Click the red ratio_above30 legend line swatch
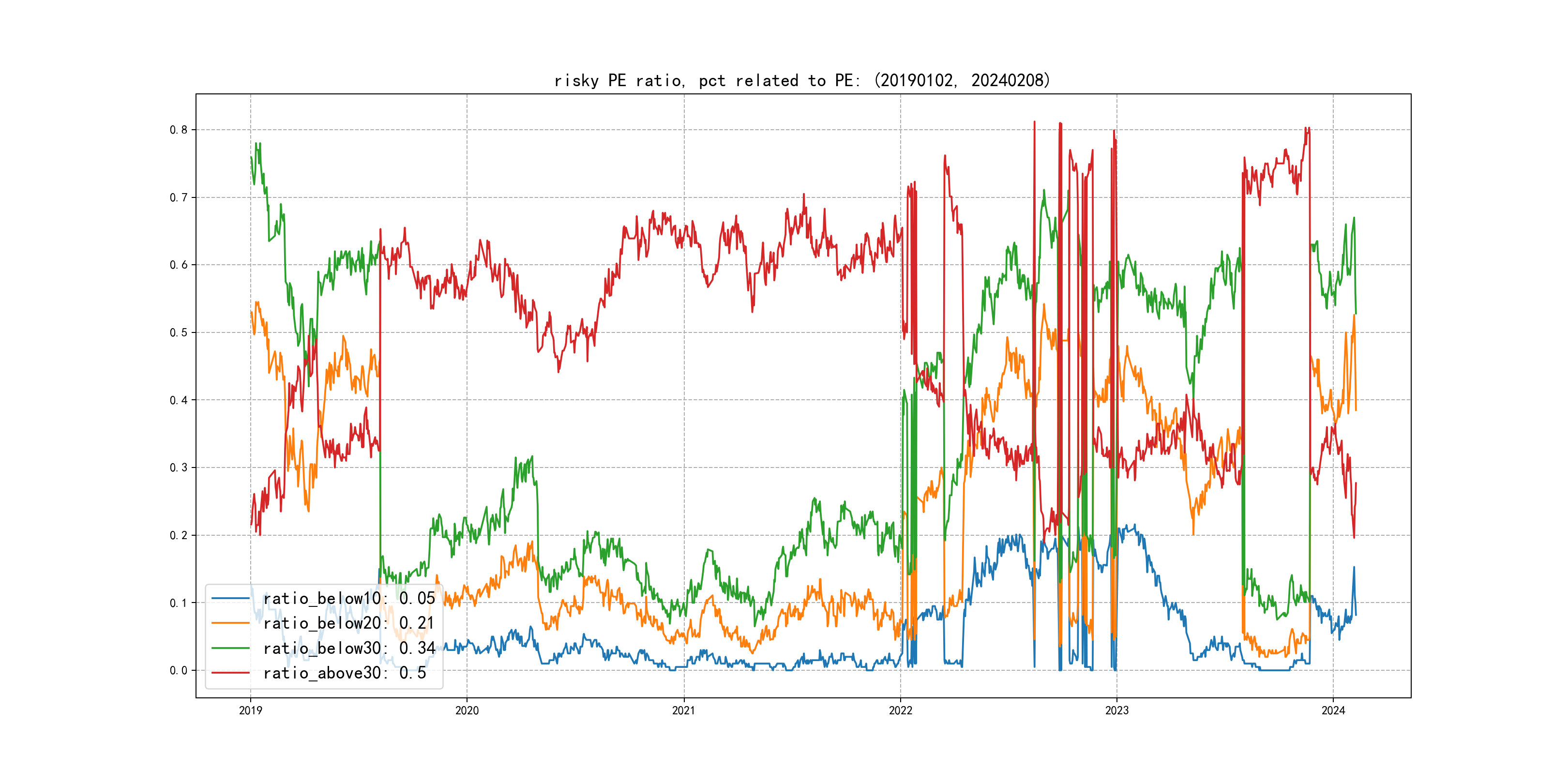Image resolution: width=1568 pixels, height=784 pixels. (230, 673)
